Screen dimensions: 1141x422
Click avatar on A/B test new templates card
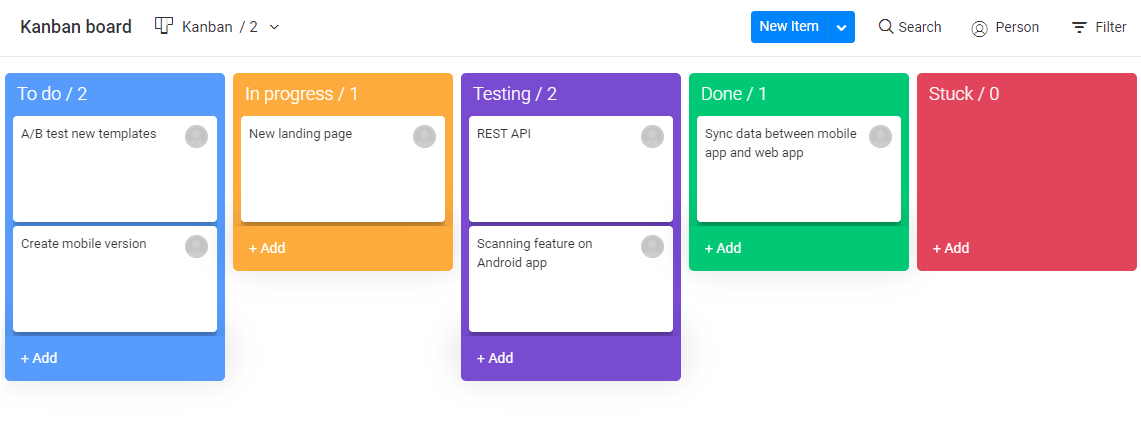[196, 136]
